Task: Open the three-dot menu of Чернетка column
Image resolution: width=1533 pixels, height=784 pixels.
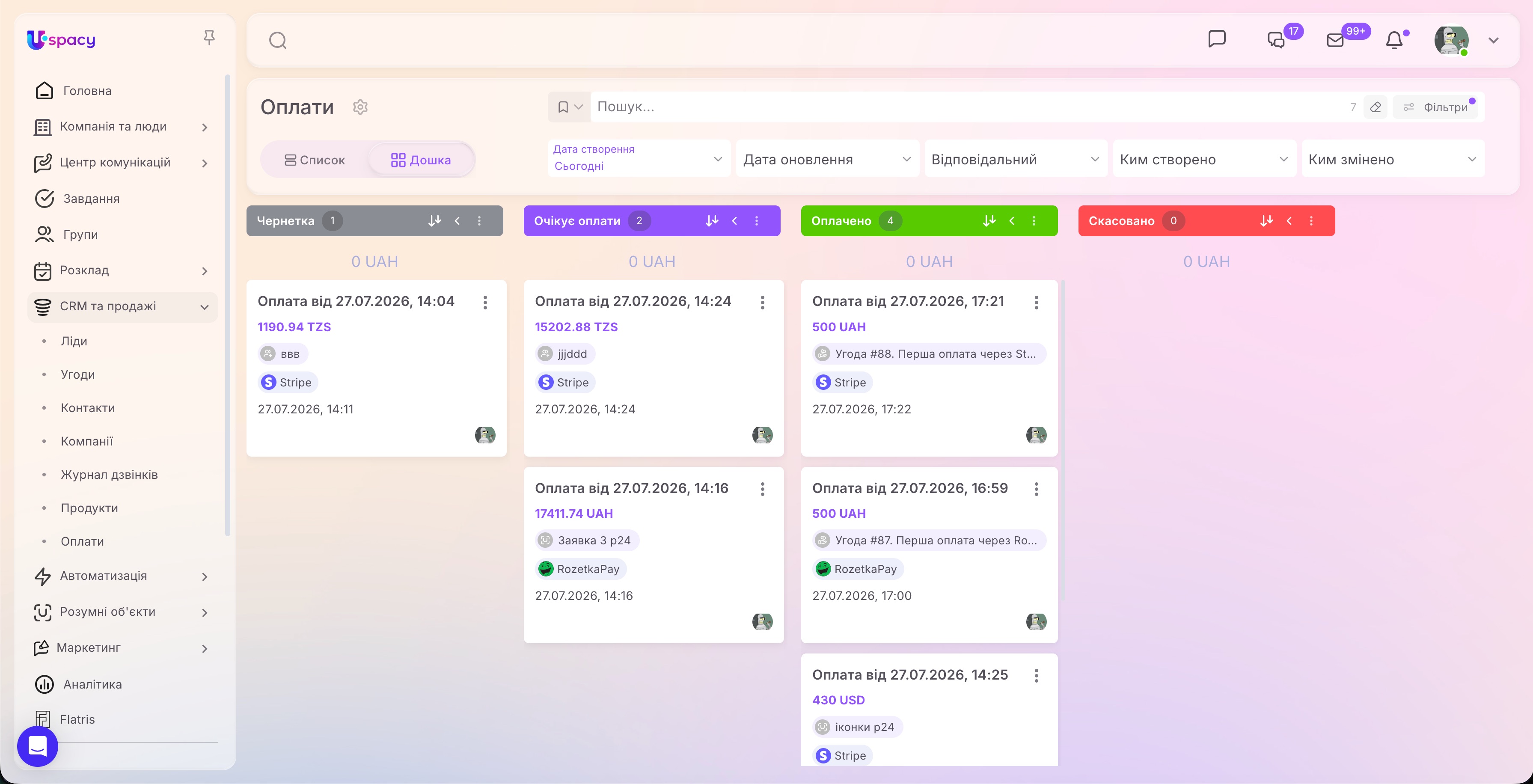Action: [479, 221]
